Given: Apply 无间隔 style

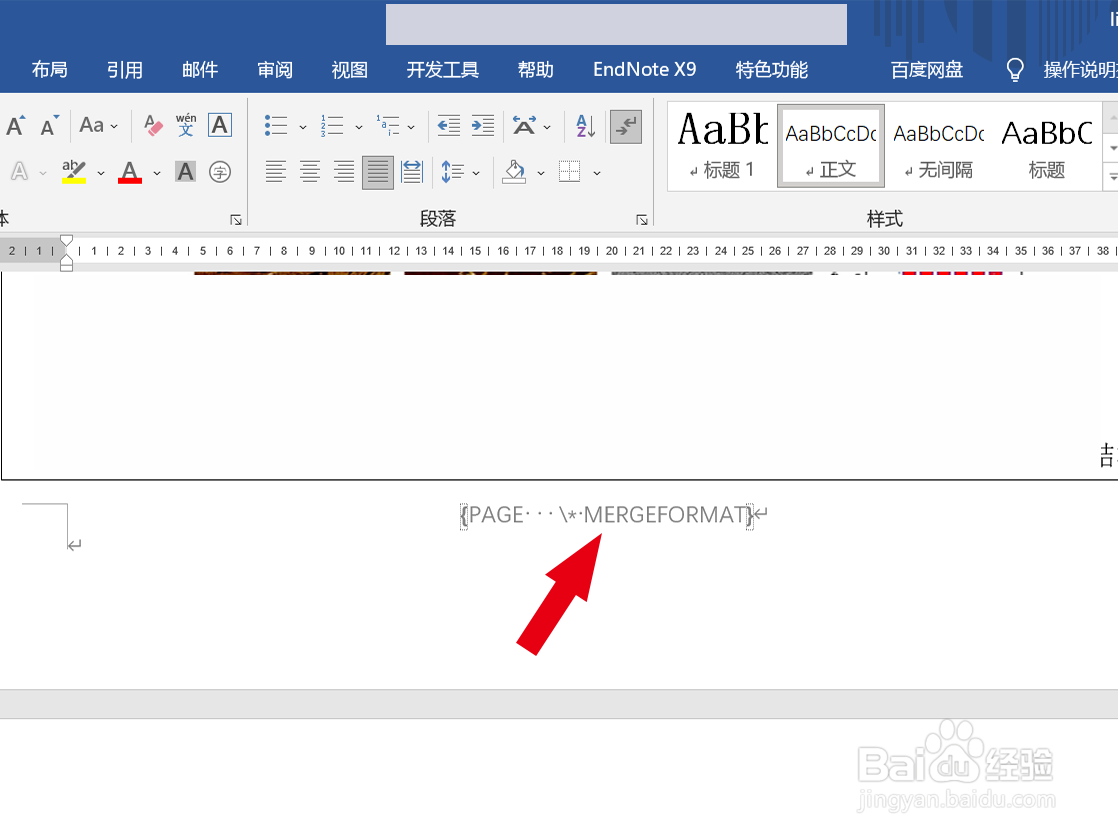Looking at the screenshot, I should coord(939,145).
